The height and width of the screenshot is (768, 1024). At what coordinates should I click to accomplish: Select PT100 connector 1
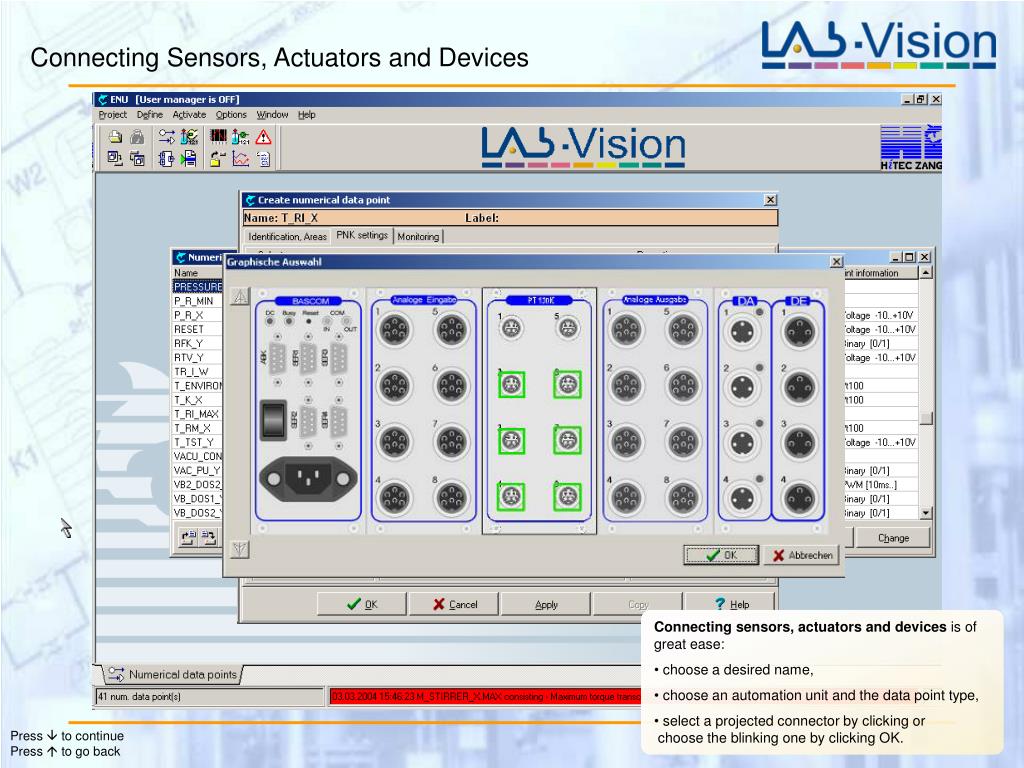point(512,328)
